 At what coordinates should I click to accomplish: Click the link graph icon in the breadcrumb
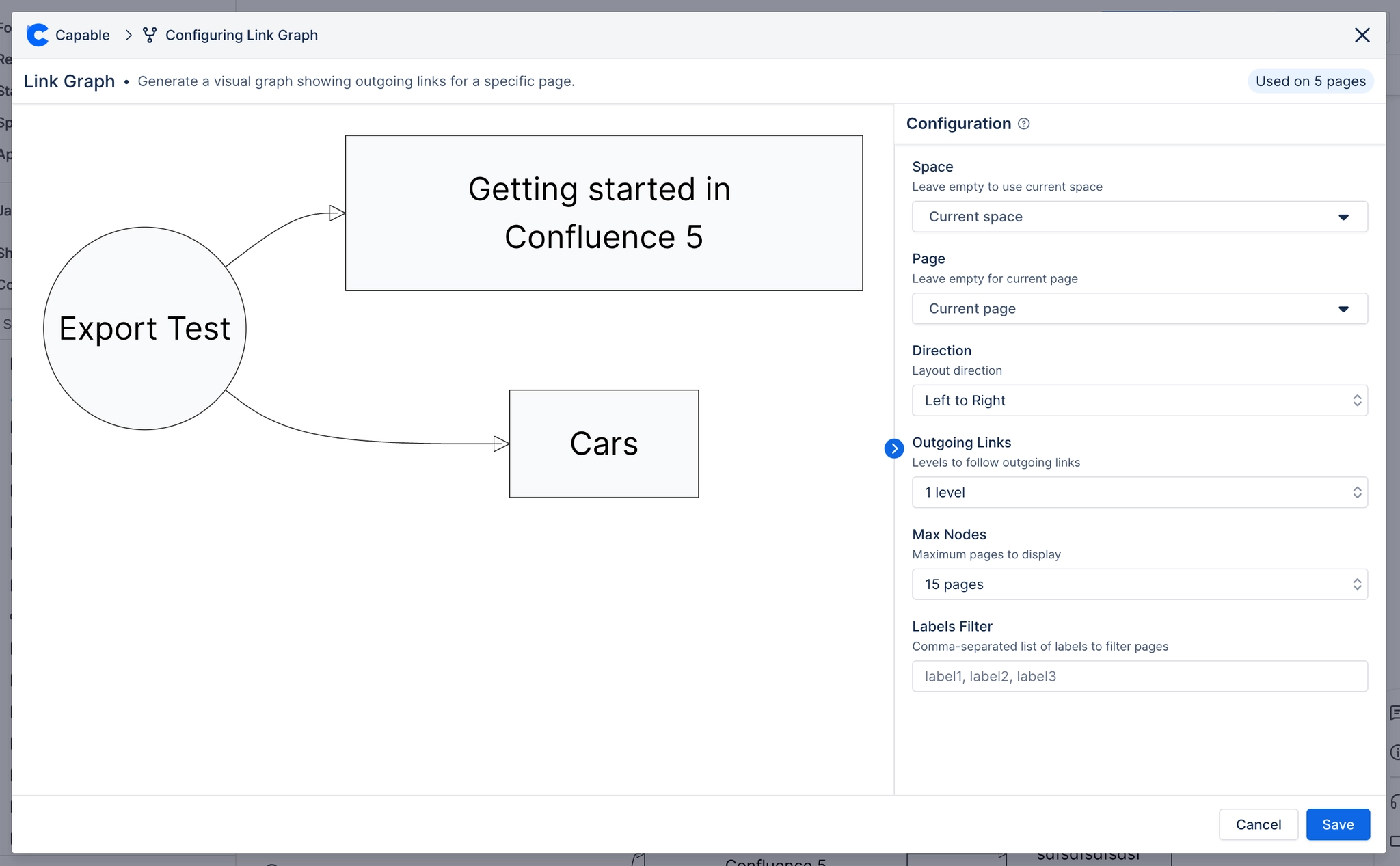pos(149,34)
